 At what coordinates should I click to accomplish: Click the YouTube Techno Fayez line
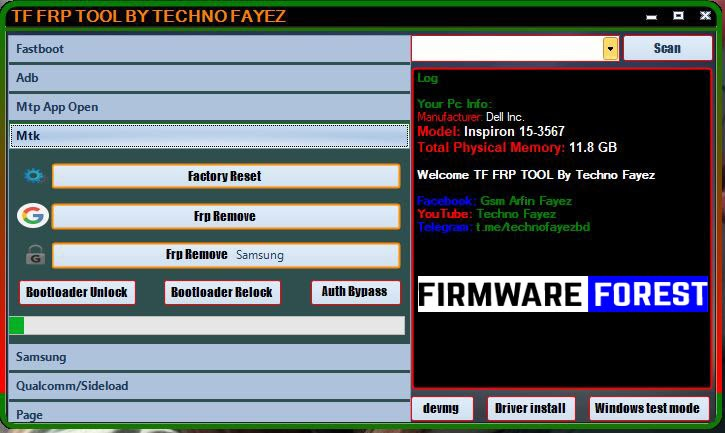(x=486, y=214)
